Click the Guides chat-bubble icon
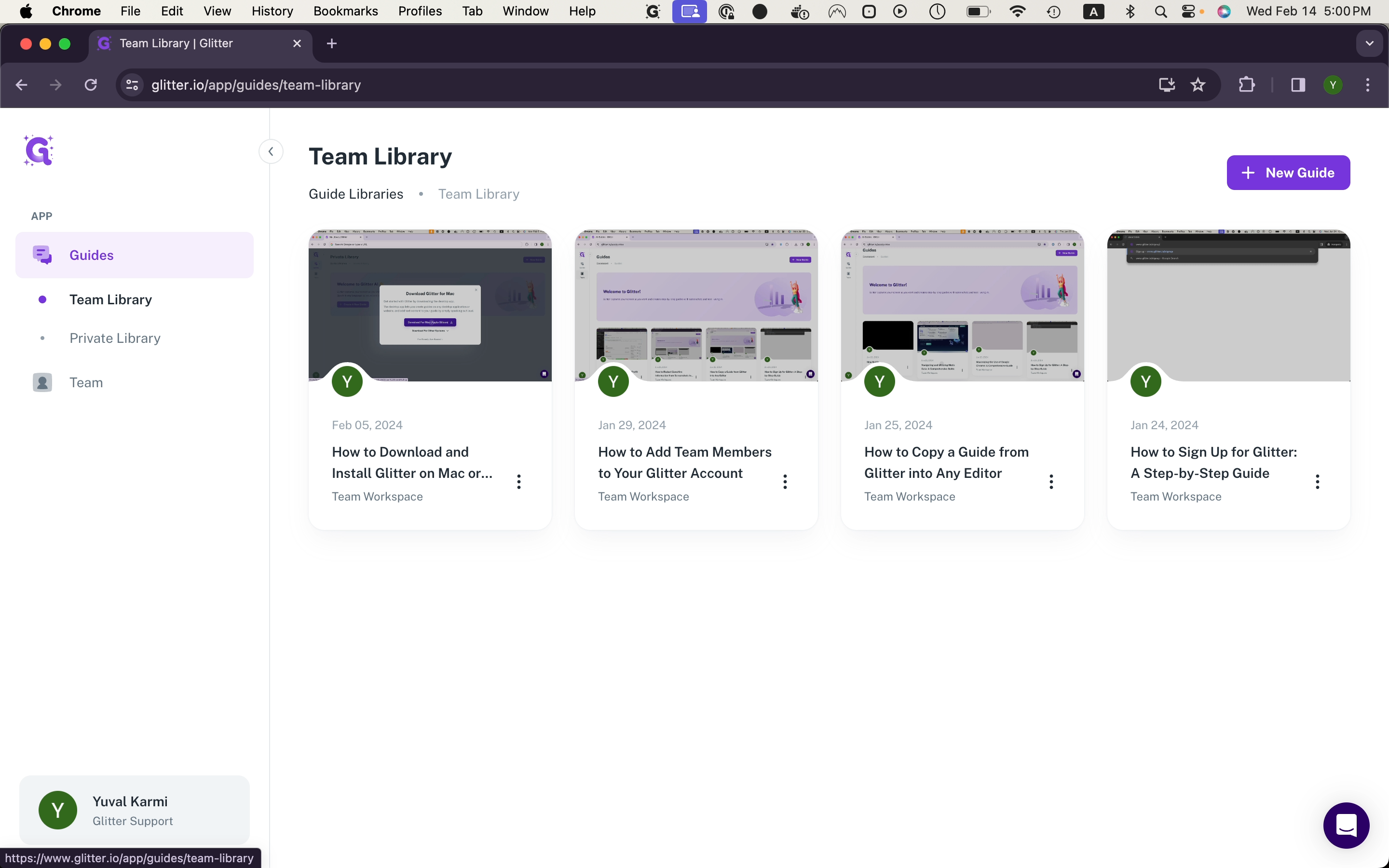The width and height of the screenshot is (1389, 868). pyautogui.click(x=42, y=255)
